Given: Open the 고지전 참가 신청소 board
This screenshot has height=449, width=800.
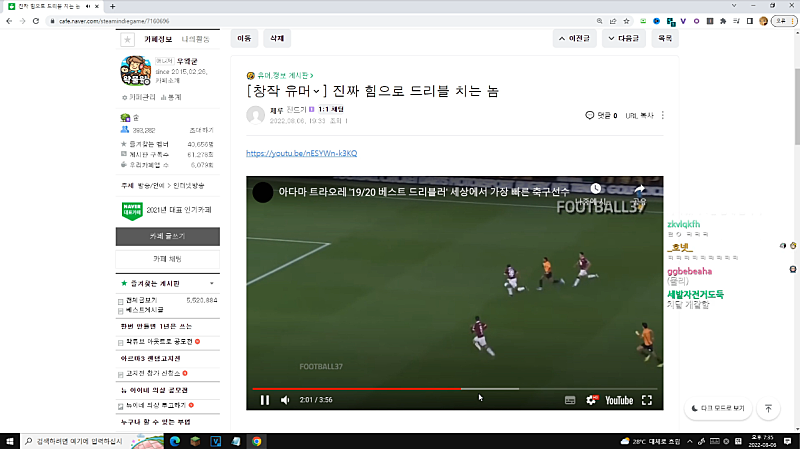Looking at the screenshot, I should coord(153,373).
